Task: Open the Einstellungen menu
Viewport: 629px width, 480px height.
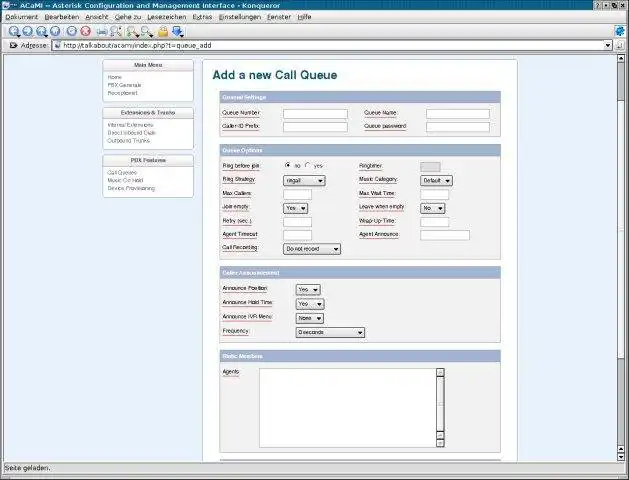Action: [x=239, y=17]
